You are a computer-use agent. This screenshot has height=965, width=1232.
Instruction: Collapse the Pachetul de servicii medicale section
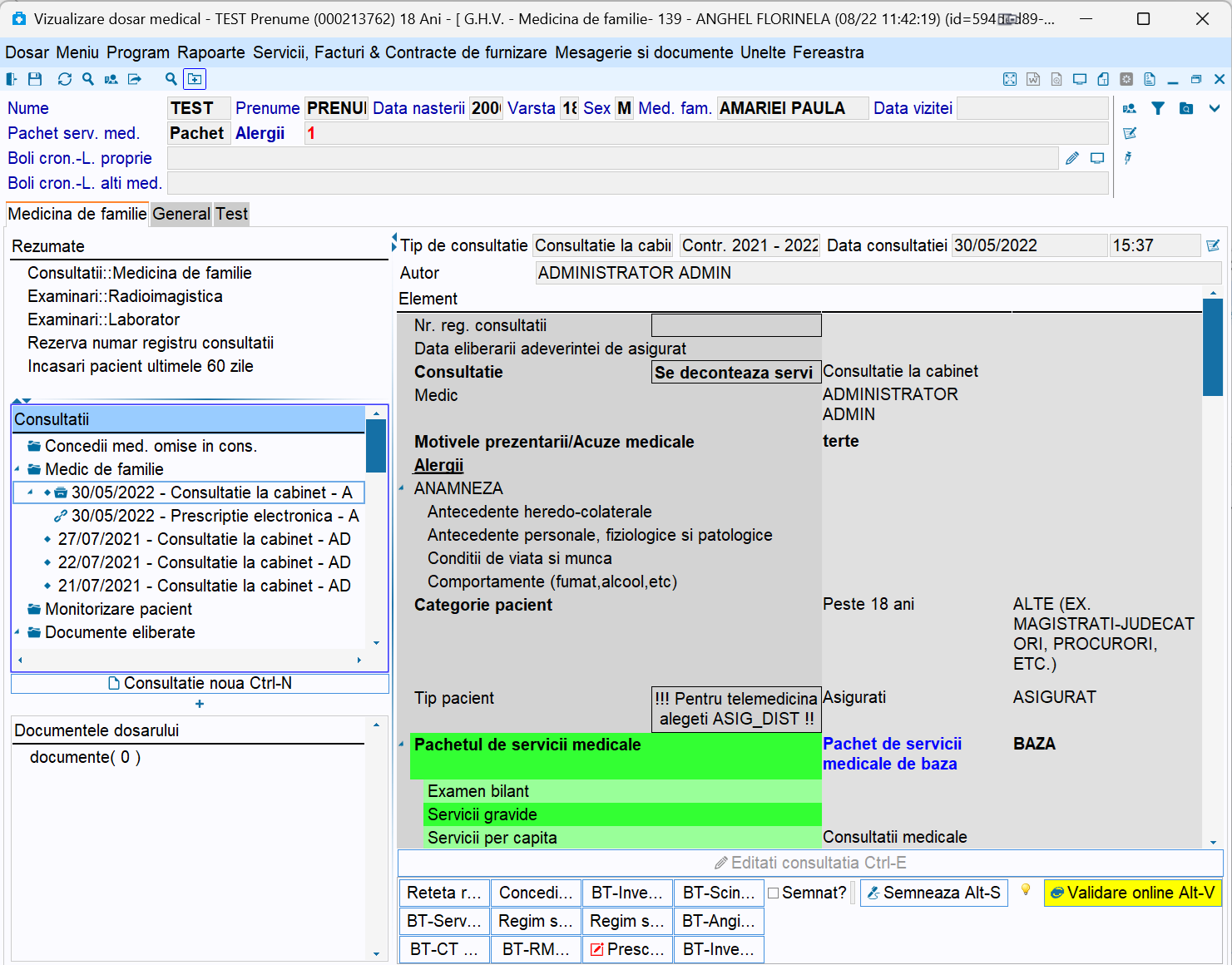(x=402, y=745)
